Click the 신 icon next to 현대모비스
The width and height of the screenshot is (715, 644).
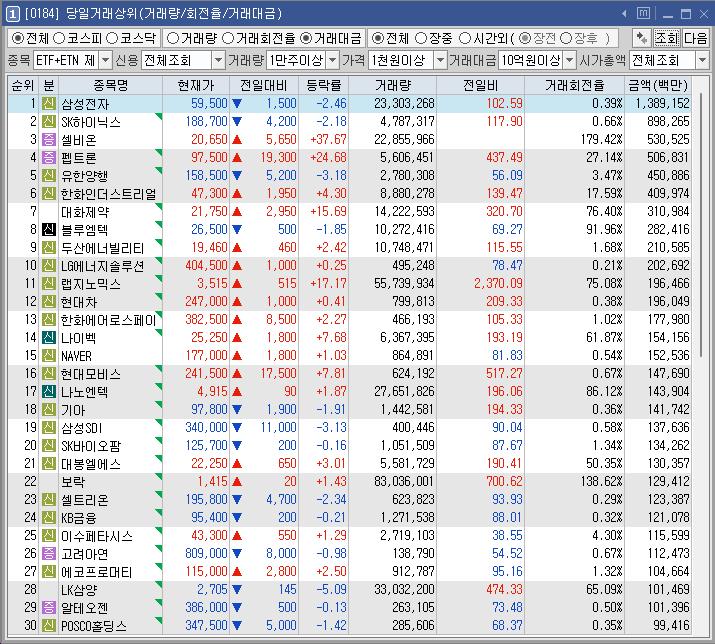click(x=49, y=374)
